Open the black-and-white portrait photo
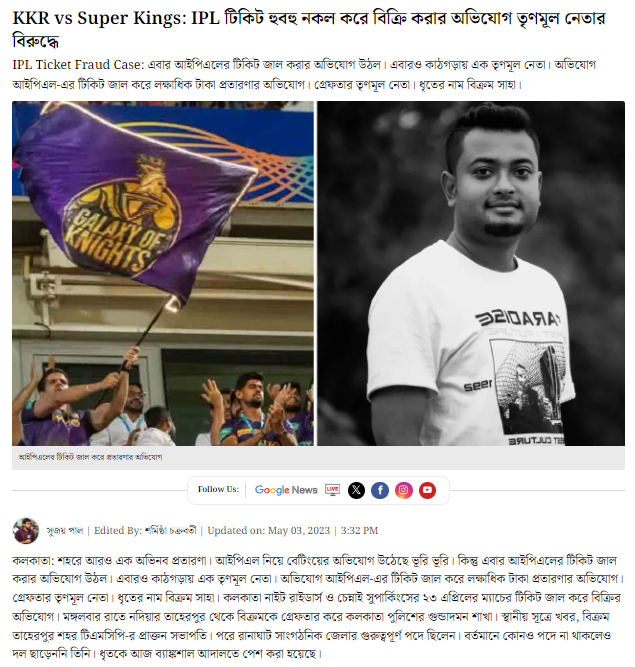Viewport: 635px width, 667px height. pos(471,274)
